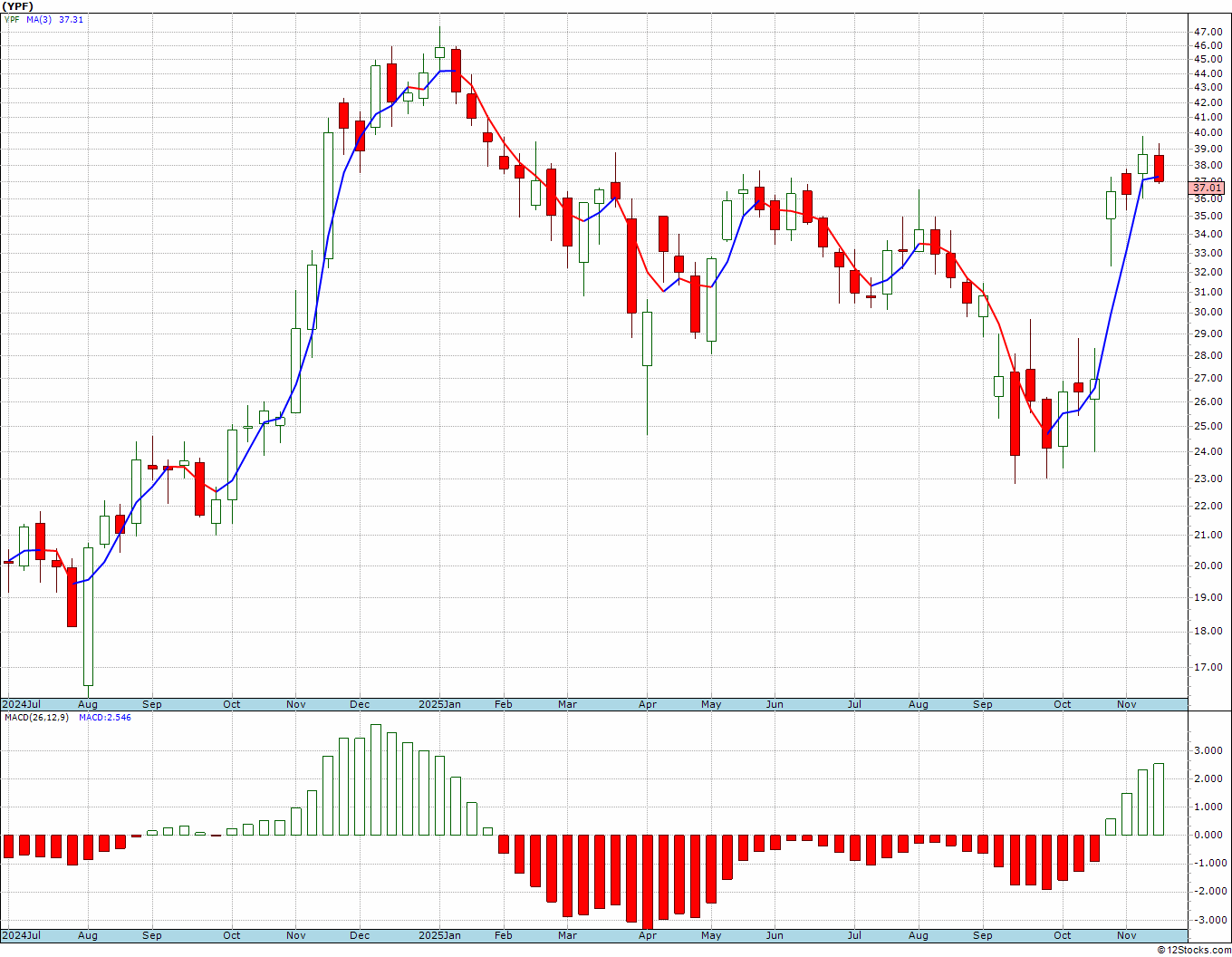
Task: Click May on the MACD panel time axis
Action: click(x=711, y=935)
